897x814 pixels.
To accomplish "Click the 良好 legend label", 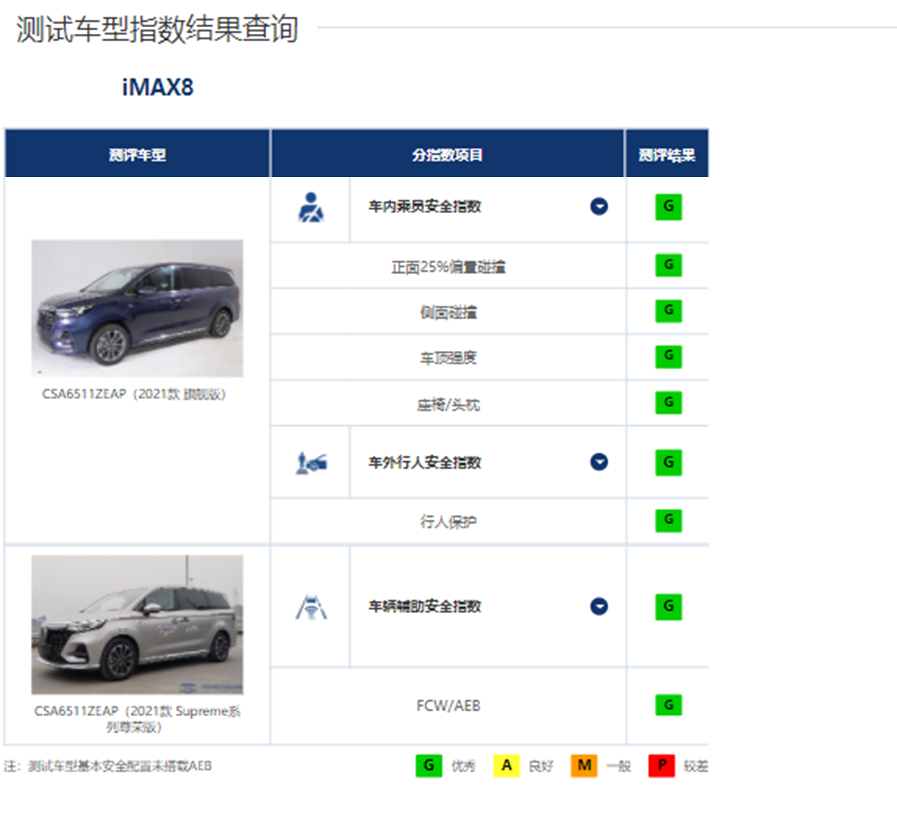I will coord(541,766).
